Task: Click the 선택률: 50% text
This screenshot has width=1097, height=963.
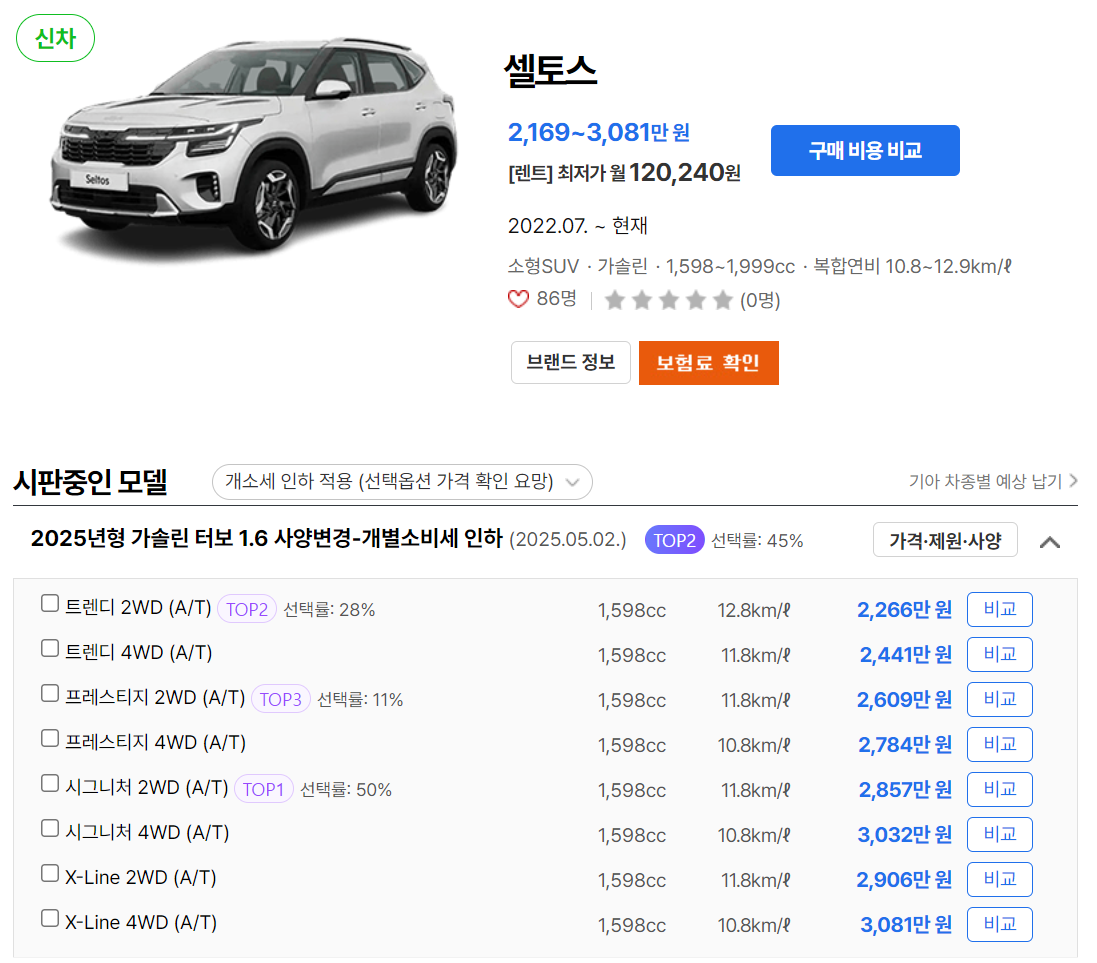Action: pos(346,790)
